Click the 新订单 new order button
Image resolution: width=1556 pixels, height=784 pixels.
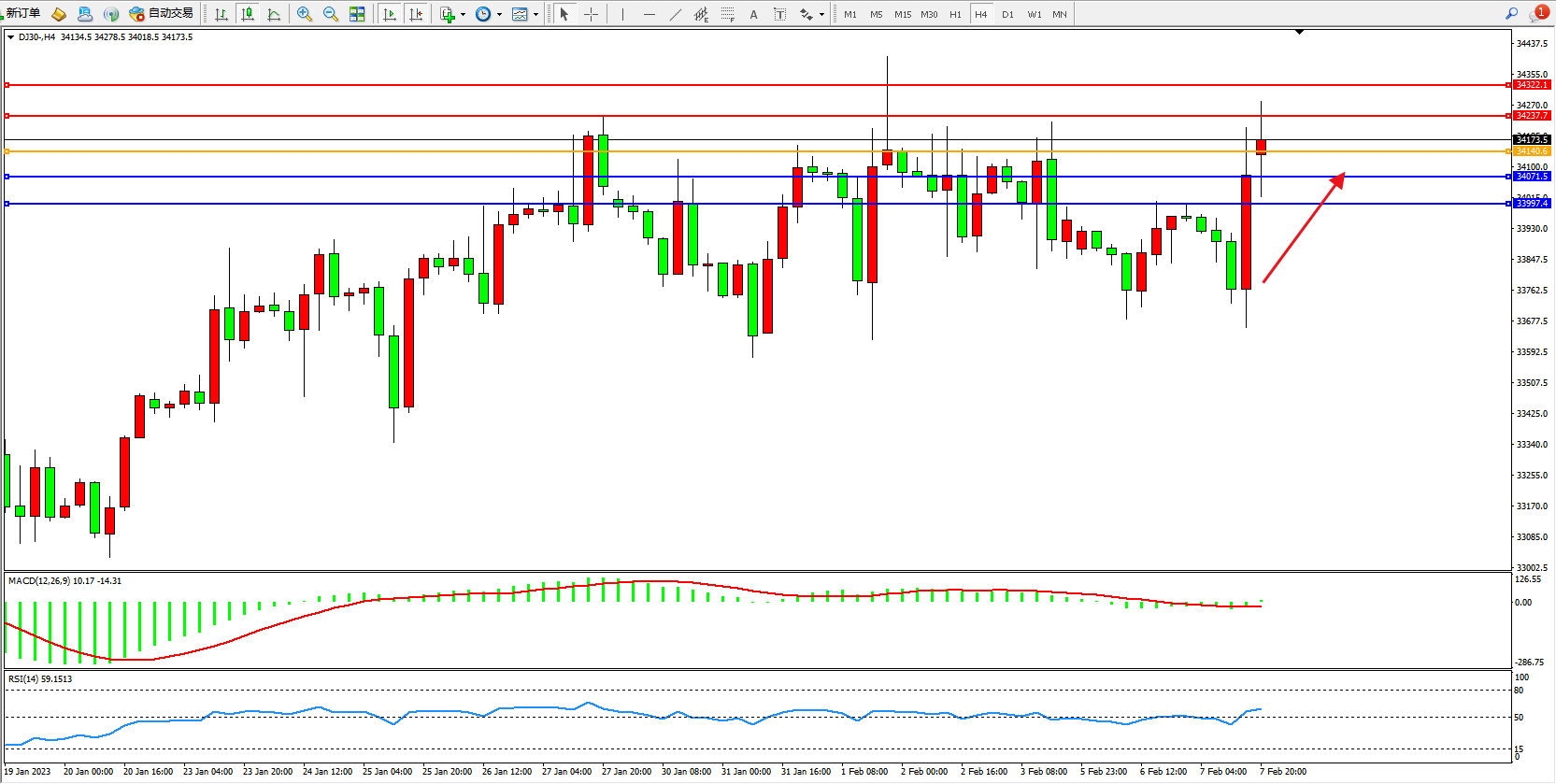tap(22, 14)
